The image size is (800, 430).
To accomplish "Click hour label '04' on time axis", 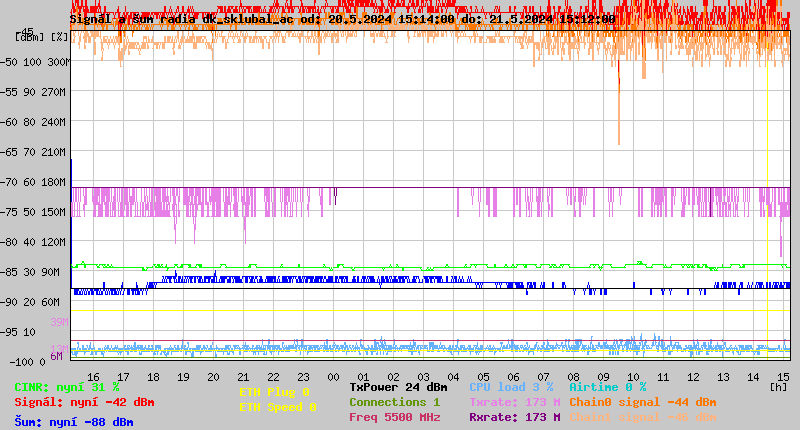I will 453,377.
